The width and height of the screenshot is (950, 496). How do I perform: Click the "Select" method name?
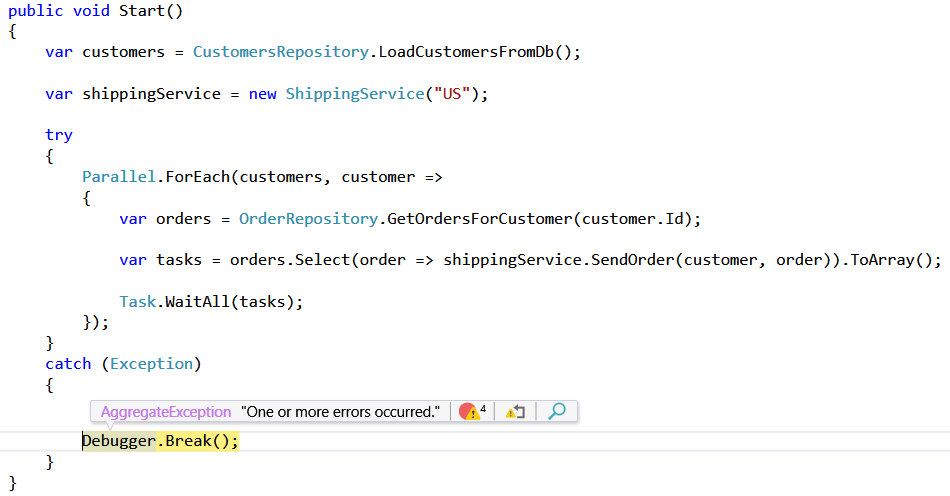coord(322,260)
